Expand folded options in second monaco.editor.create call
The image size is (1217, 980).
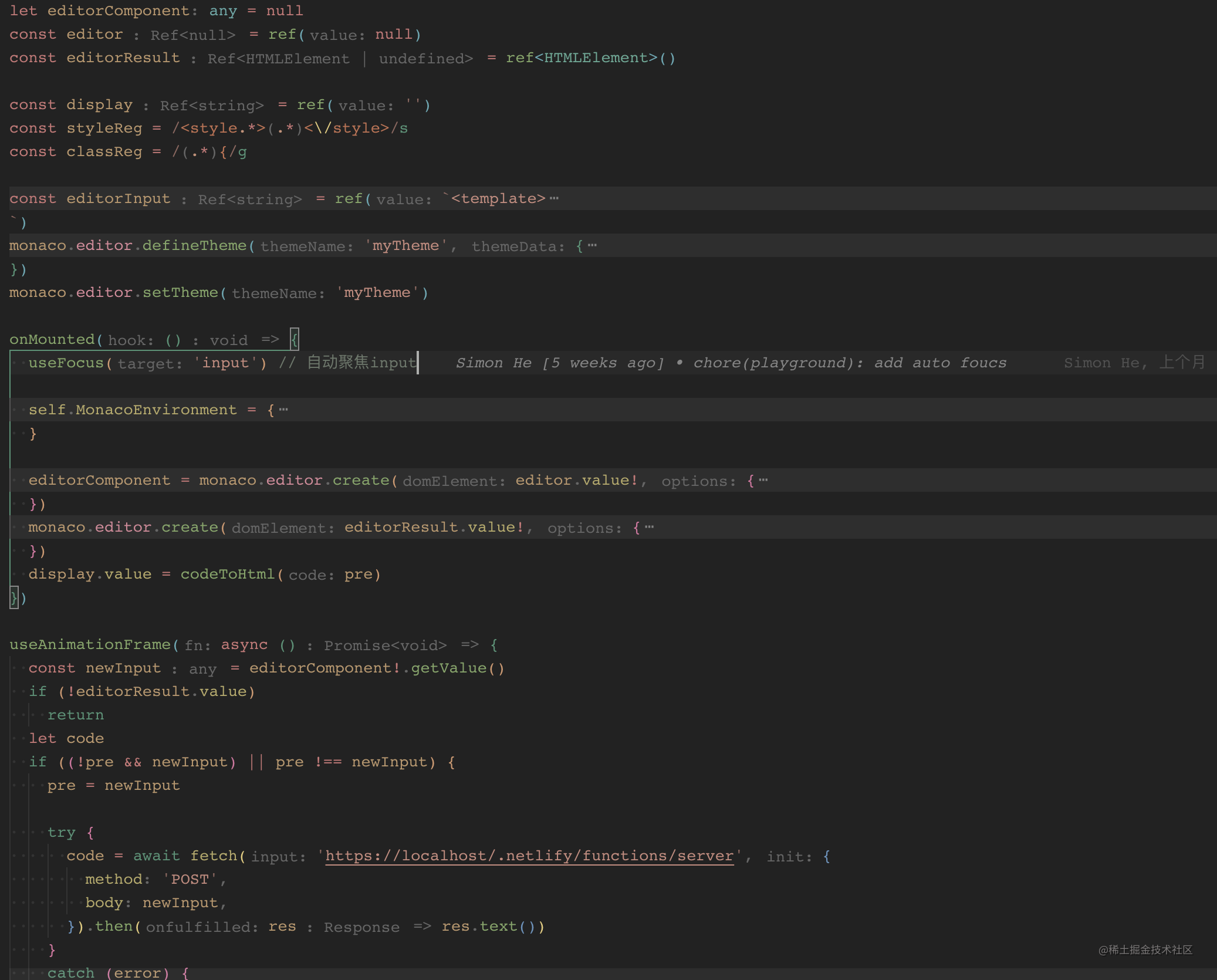pyautogui.click(x=649, y=527)
